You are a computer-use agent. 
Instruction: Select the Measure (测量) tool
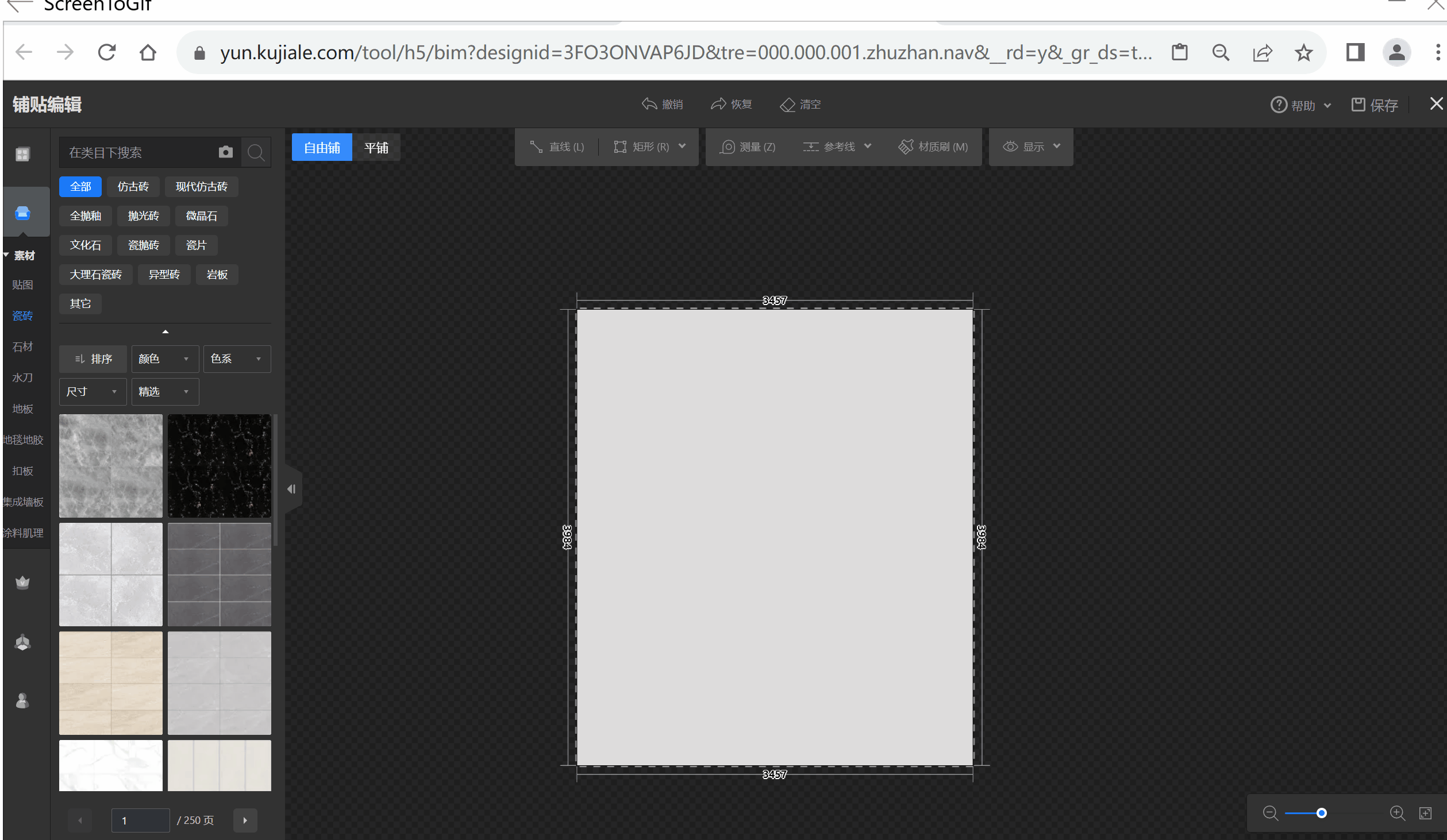click(x=748, y=147)
